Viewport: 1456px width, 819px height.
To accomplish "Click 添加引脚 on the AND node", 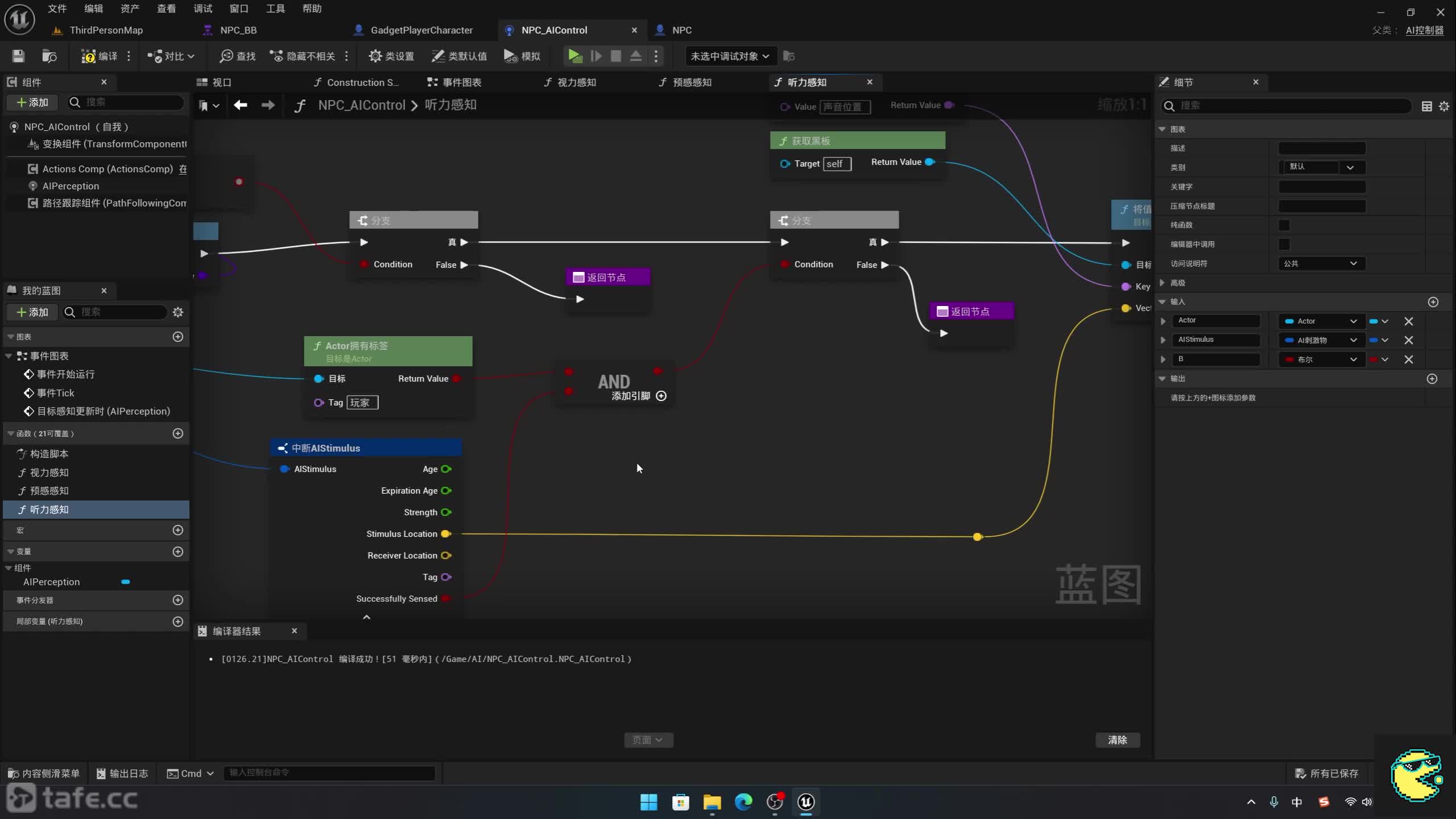I will [639, 396].
